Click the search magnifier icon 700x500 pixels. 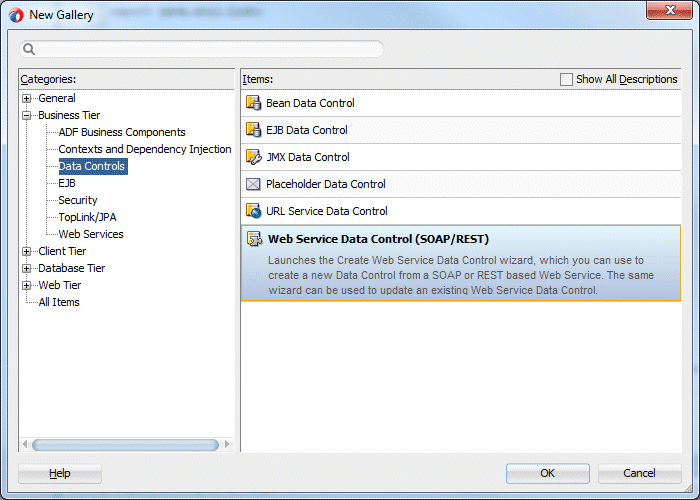(x=29, y=49)
